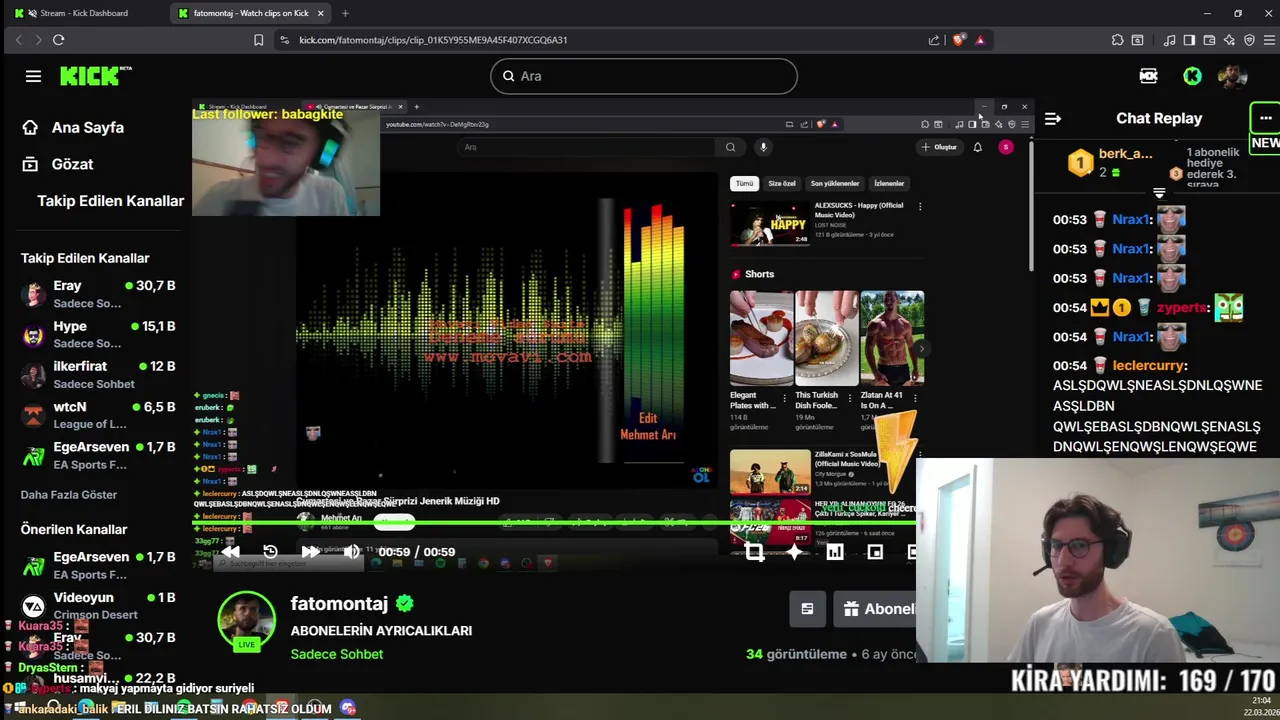Screen dimensions: 1280x720
Task: Open the browser main menu
Action: (1269, 40)
